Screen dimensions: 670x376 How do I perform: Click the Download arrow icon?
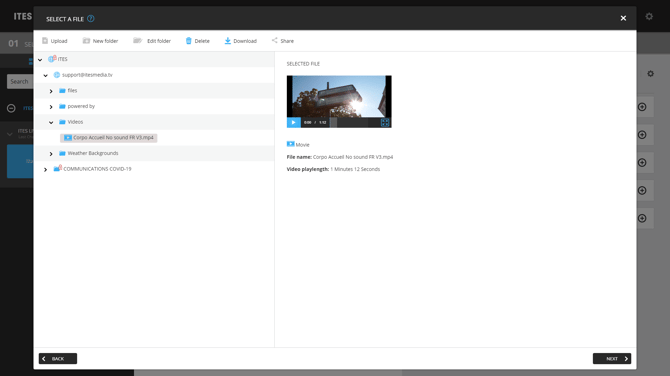(228, 41)
